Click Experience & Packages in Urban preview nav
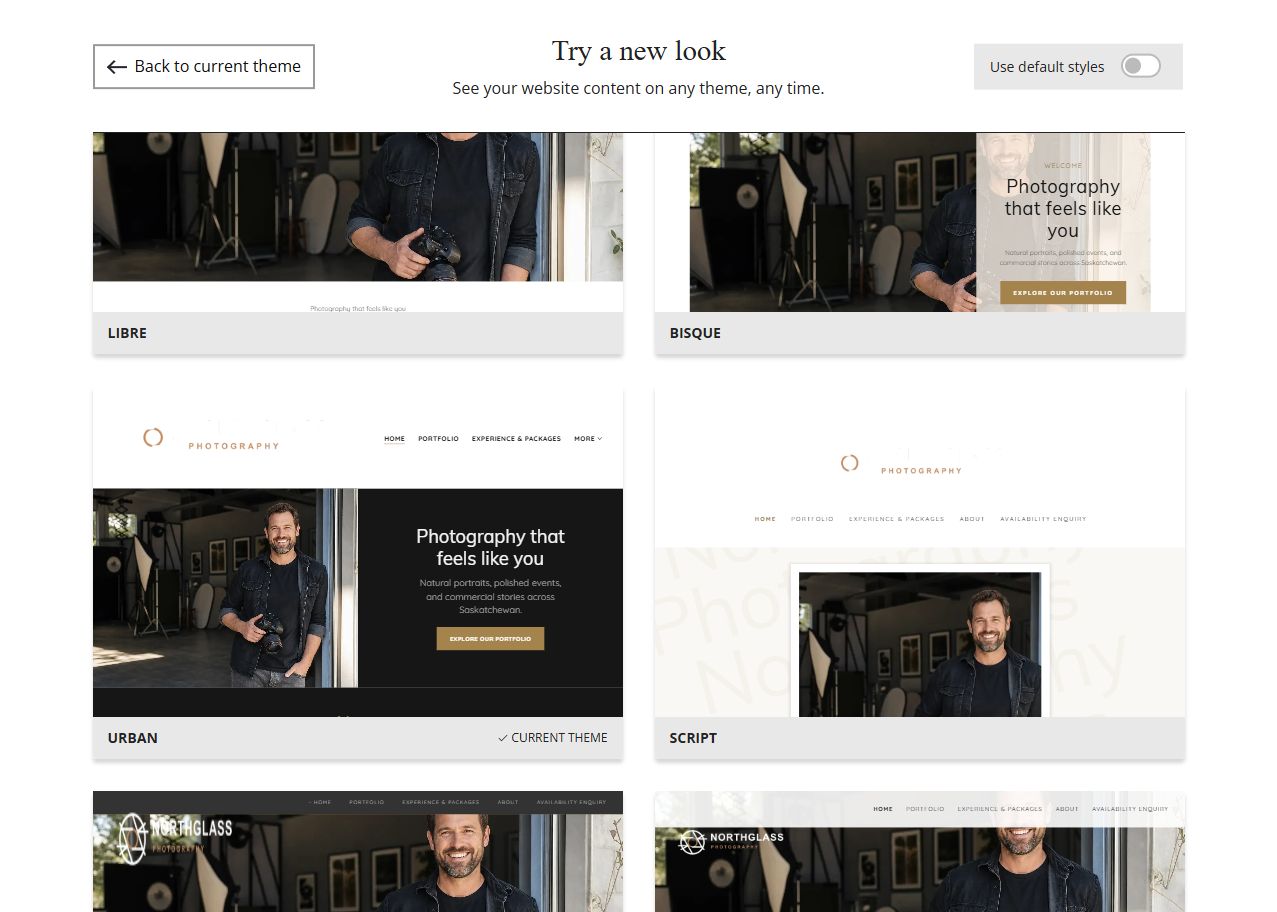The height and width of the screenshot is (912, 1277). [516, 439]
